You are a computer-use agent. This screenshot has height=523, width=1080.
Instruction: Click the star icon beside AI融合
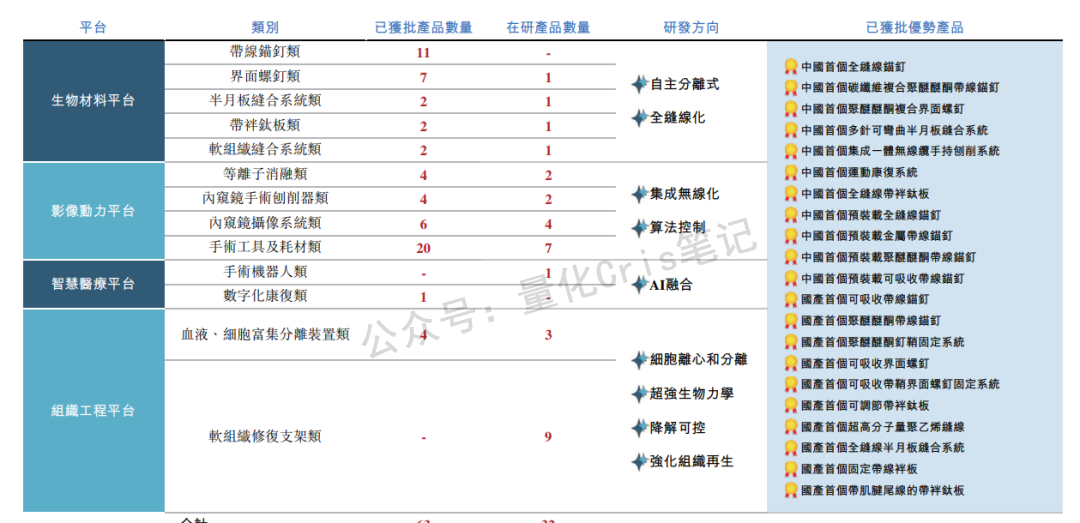click(640, 285)
